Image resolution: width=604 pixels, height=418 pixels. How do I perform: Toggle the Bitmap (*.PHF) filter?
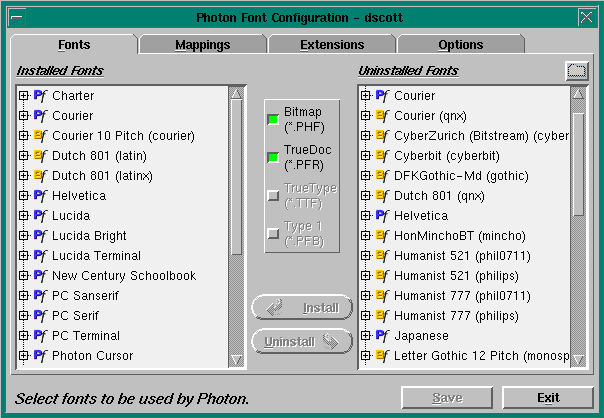tap(272, 120)
